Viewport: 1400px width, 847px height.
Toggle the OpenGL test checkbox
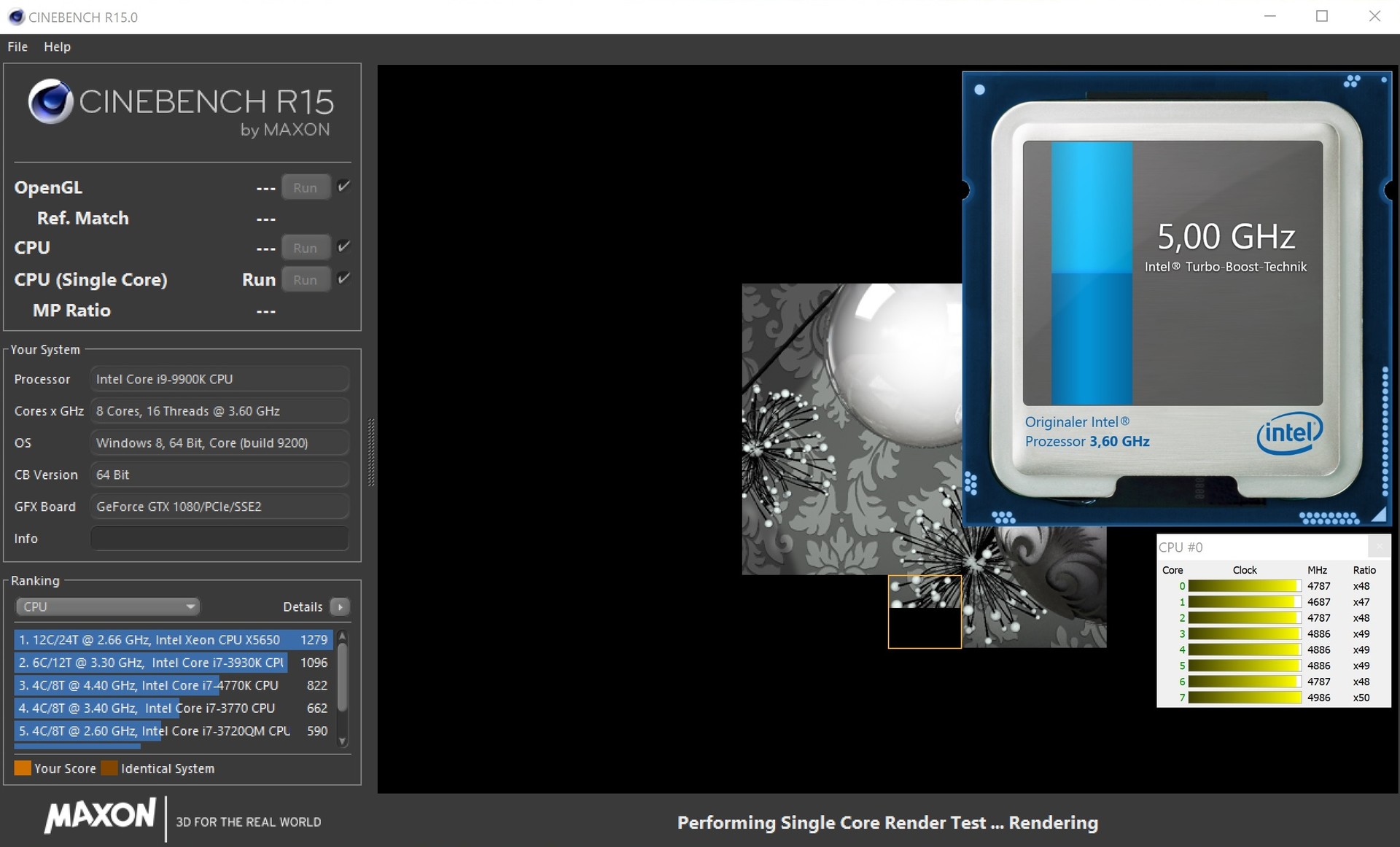(344, 187)
